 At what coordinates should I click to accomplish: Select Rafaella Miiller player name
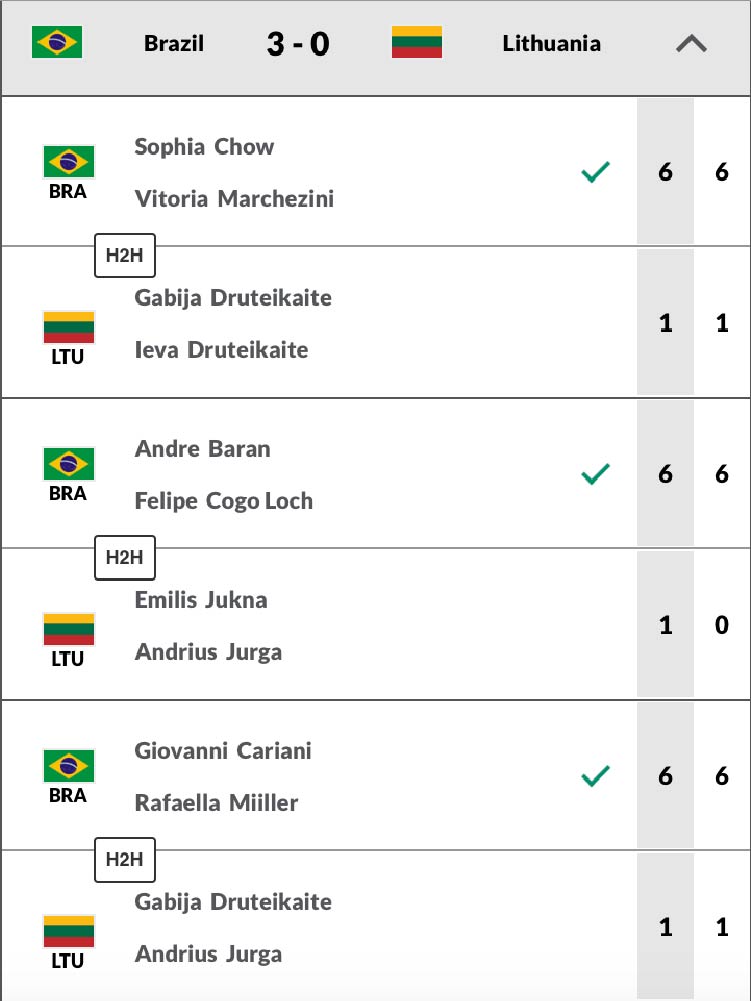(216, 803)
